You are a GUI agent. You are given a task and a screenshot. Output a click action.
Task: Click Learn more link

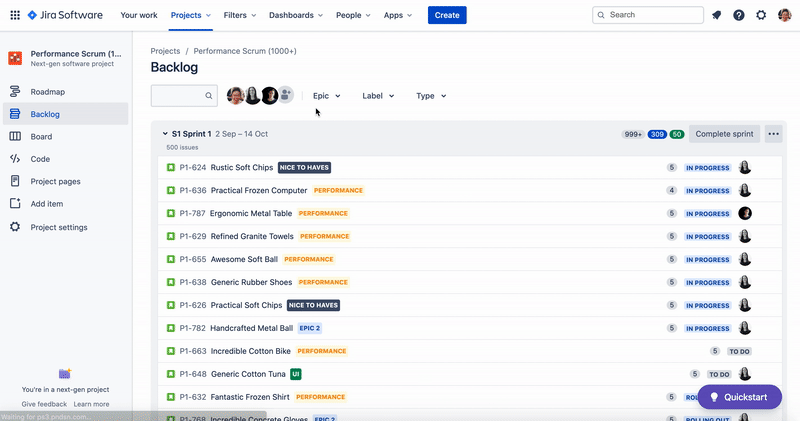pos(91,404)
